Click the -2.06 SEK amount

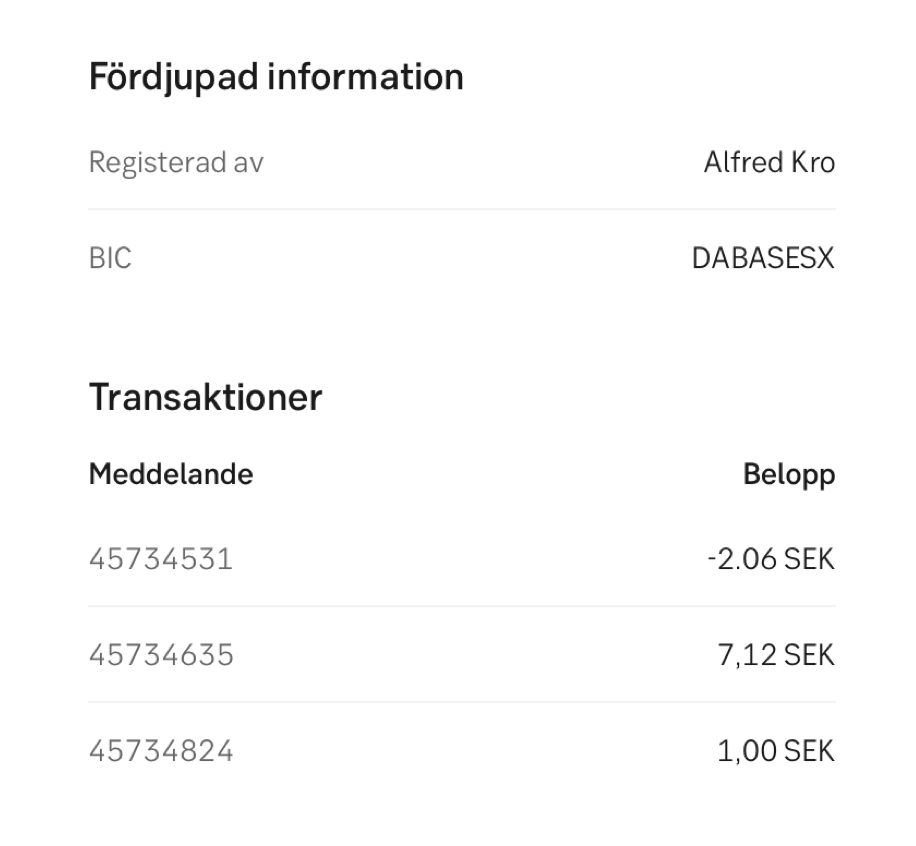pyautogui.click(x=769, y=558)
